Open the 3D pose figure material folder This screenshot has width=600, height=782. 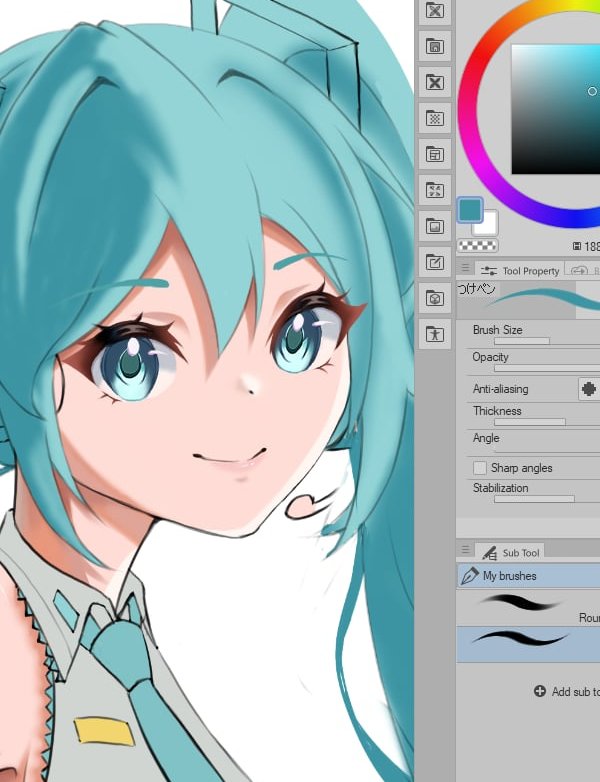click(435, 334)
